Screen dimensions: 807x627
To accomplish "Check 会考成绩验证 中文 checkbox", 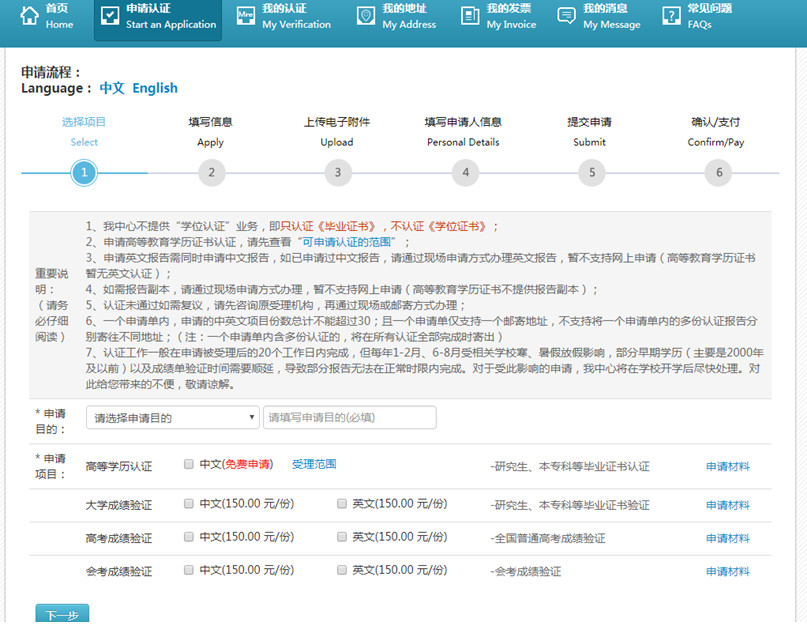I will pyautogui.click(x=189, y=570).
